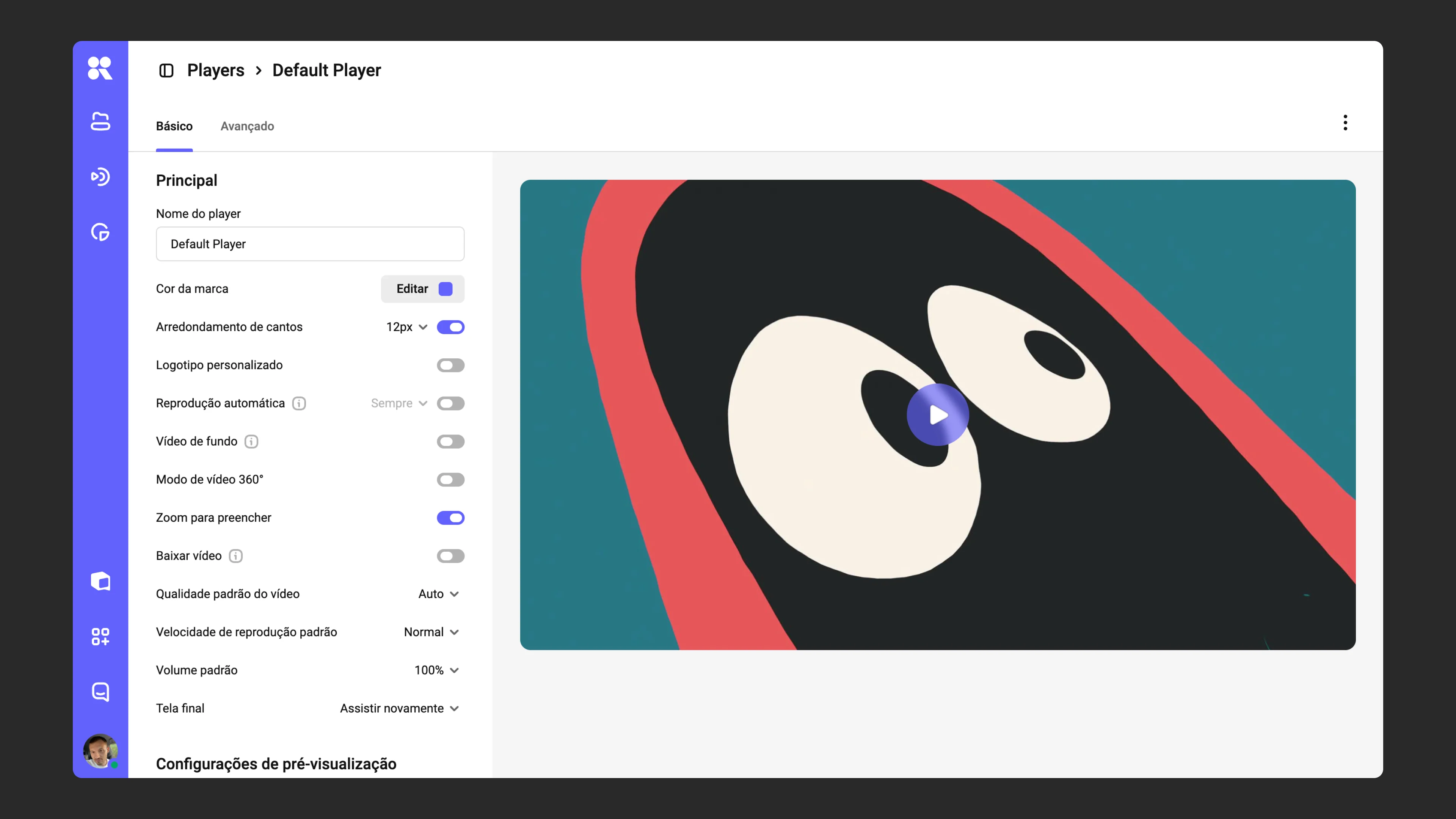The width and height of the screenshot is (1456, 819).
Task: Enable Vídeo de fundo toggle
Action: tap(450, 441)
